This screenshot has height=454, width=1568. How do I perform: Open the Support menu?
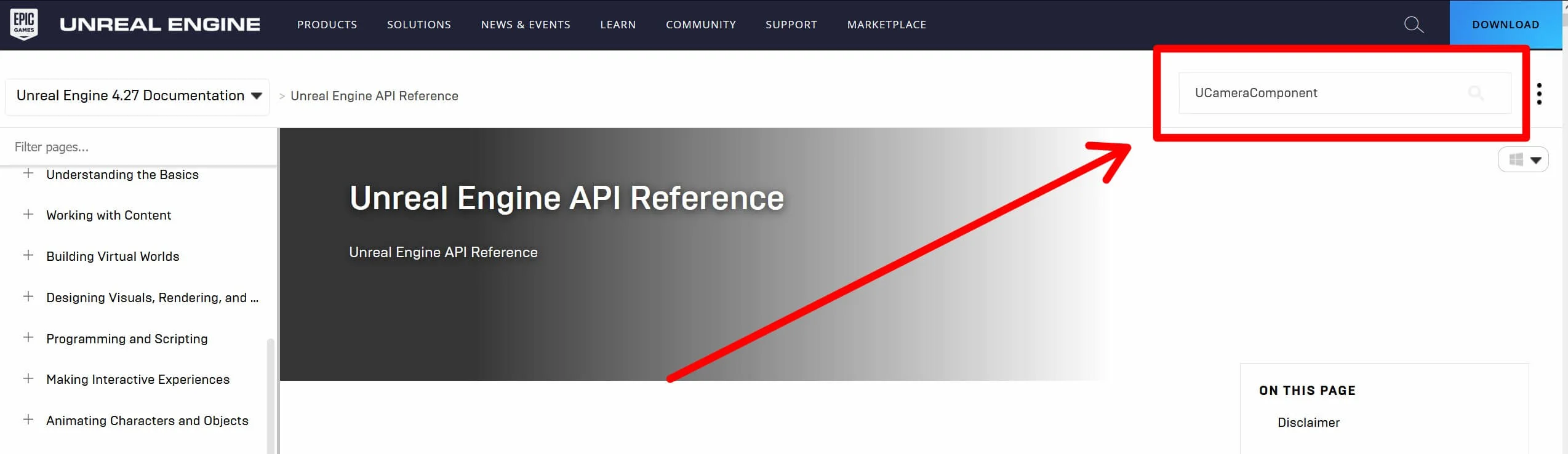coord(791,25)
